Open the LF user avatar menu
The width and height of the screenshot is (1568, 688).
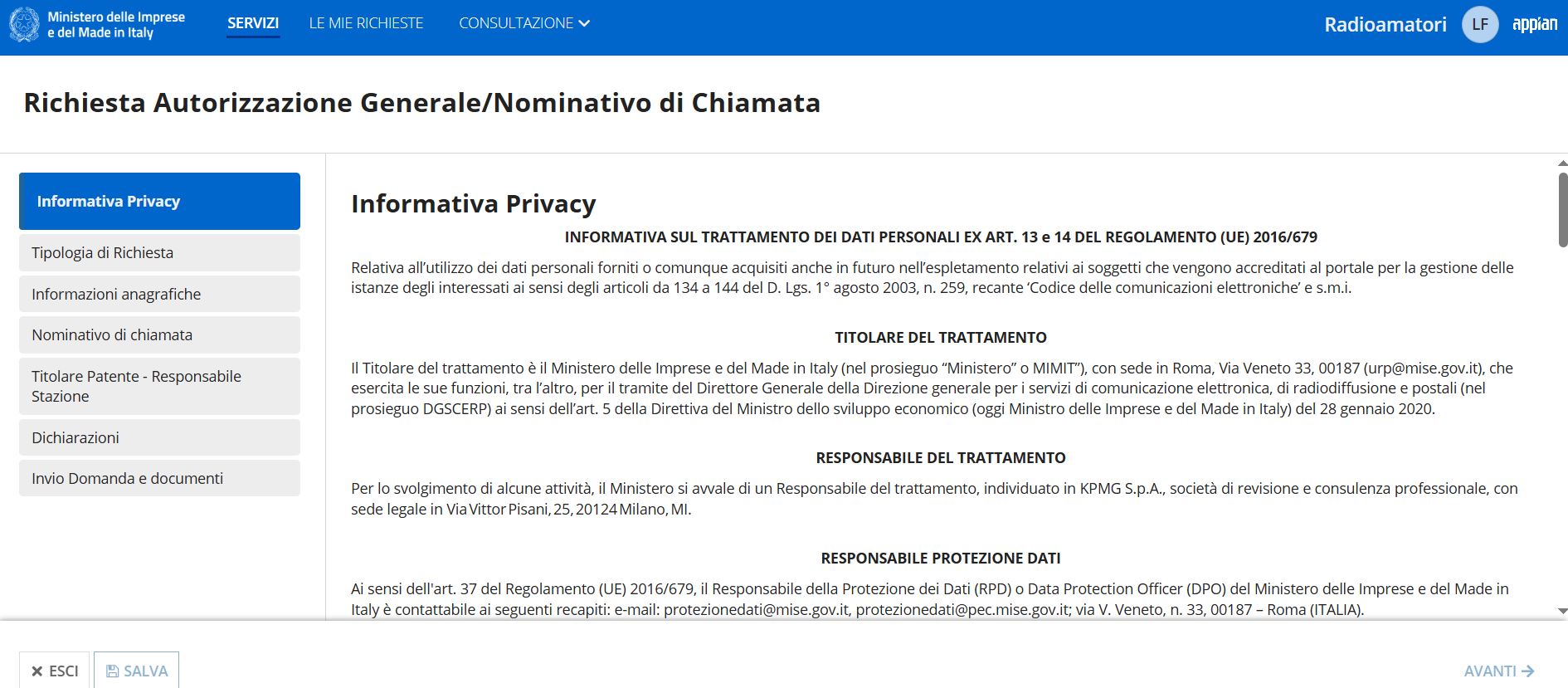pos(1480,24)
